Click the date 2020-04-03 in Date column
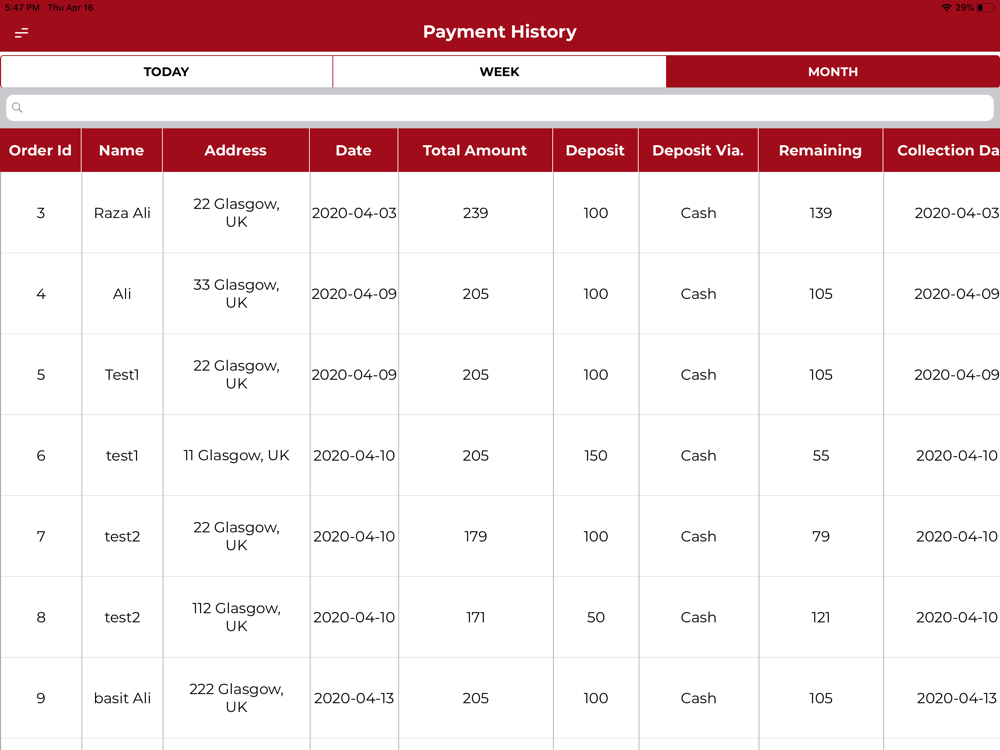The width and height of the screenshot is (1000, 750). click(354, 213)
